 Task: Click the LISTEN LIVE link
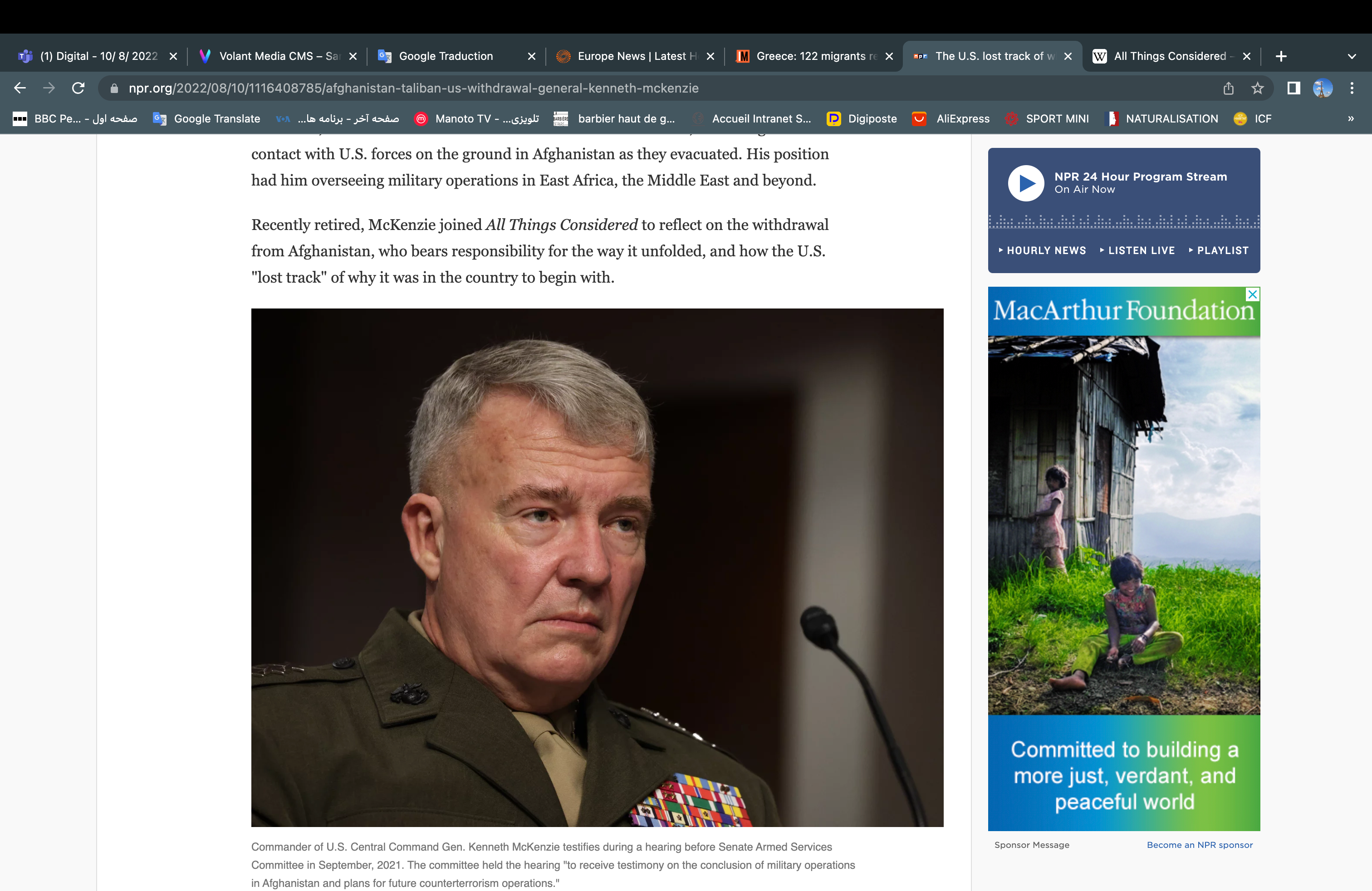coord(1137,251)
